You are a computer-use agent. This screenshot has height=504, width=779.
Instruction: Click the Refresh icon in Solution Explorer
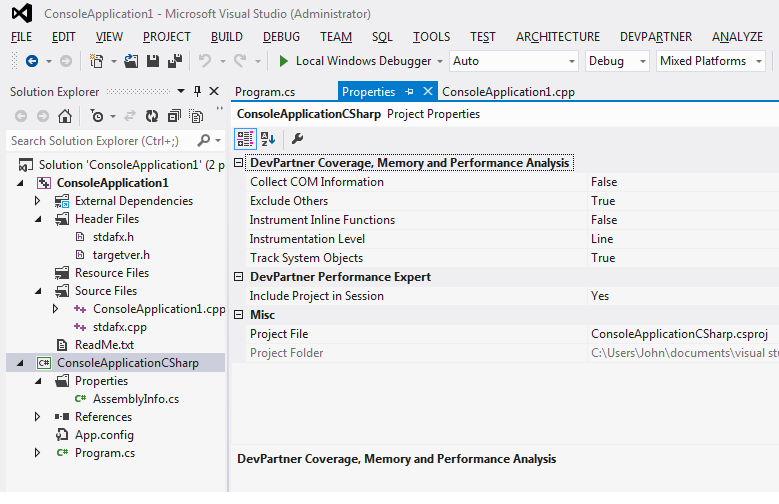click(150, 116)
